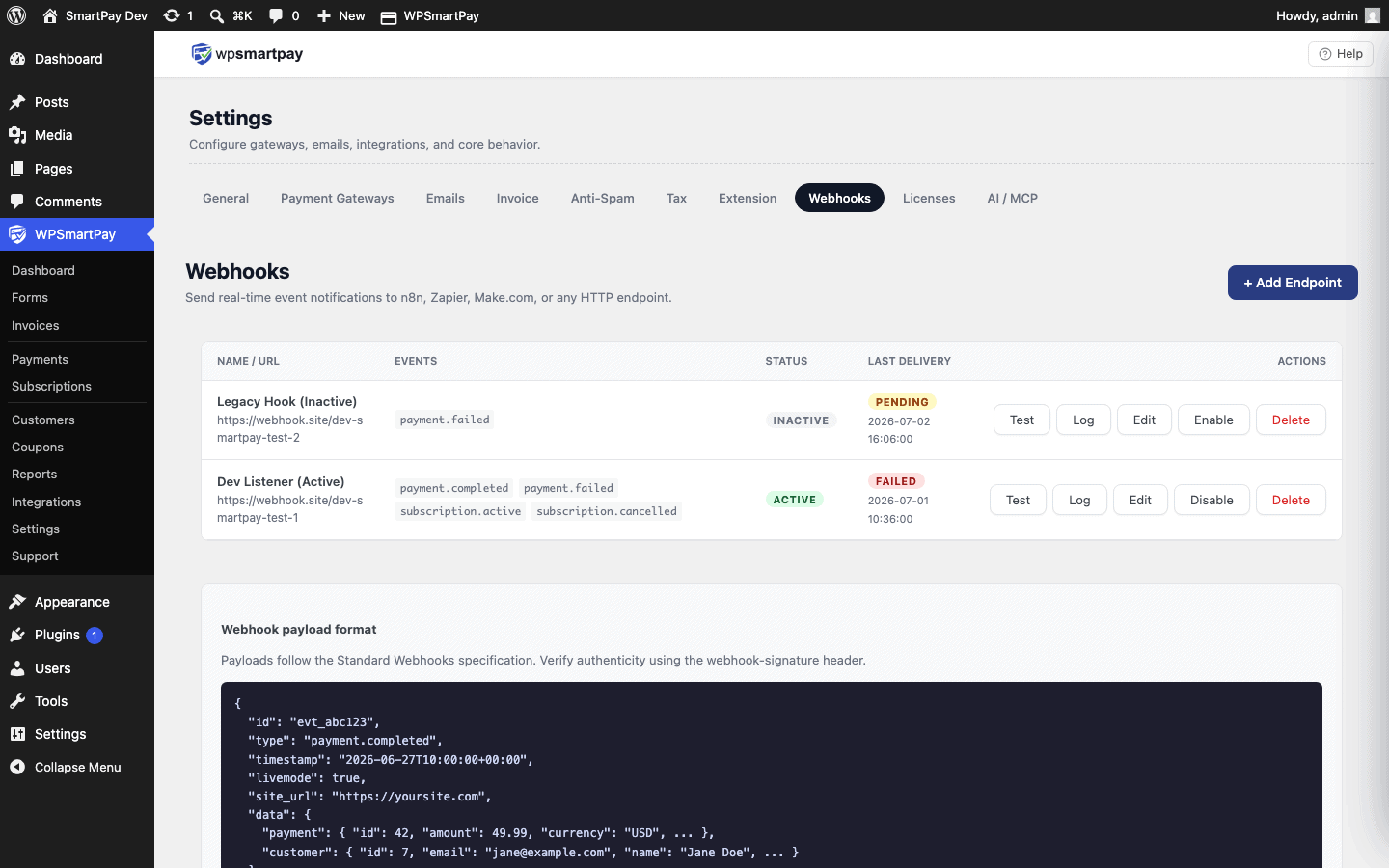Viewport: 1389px width, 868px height.
Task: Switch to the AI / MCP tab
Action: [x=1013, y=198]
